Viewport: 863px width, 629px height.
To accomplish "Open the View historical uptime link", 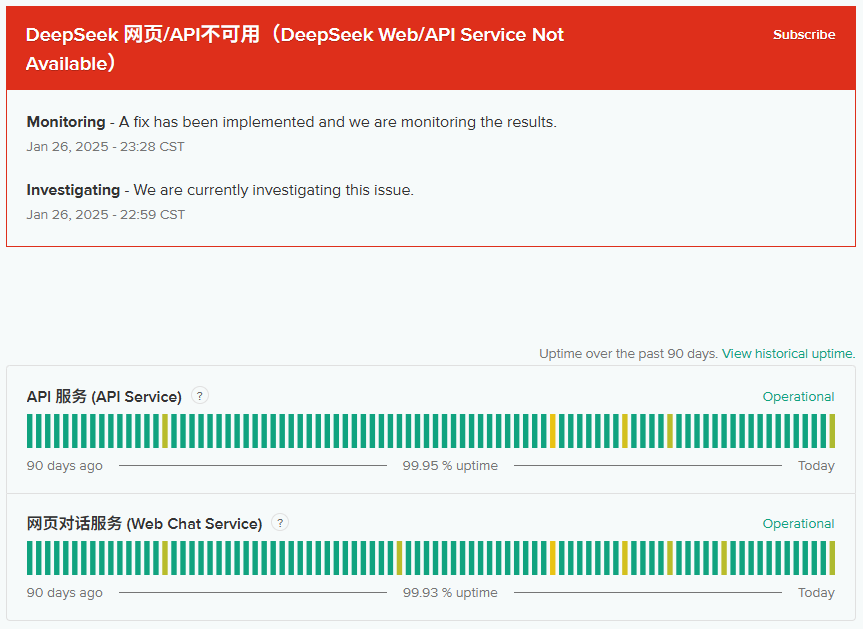I will [x=788, y=353].
